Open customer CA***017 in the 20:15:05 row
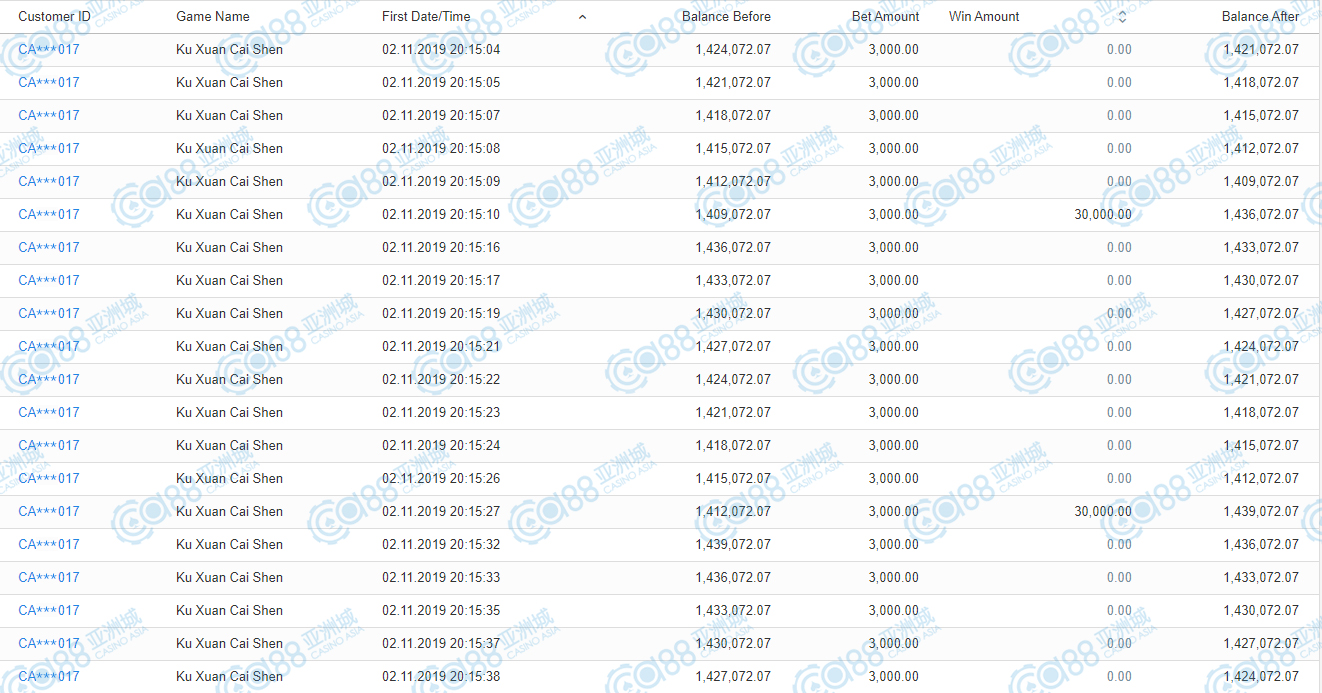The width and height of the screenshot is (1322, 693). [49, 82]
